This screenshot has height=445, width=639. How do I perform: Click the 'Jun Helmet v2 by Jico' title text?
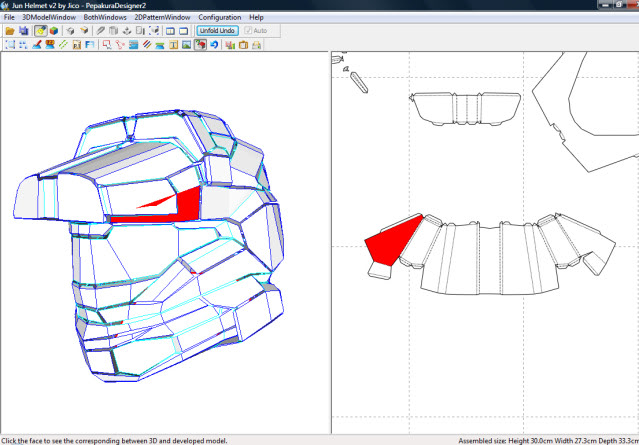tap(45, 6)
